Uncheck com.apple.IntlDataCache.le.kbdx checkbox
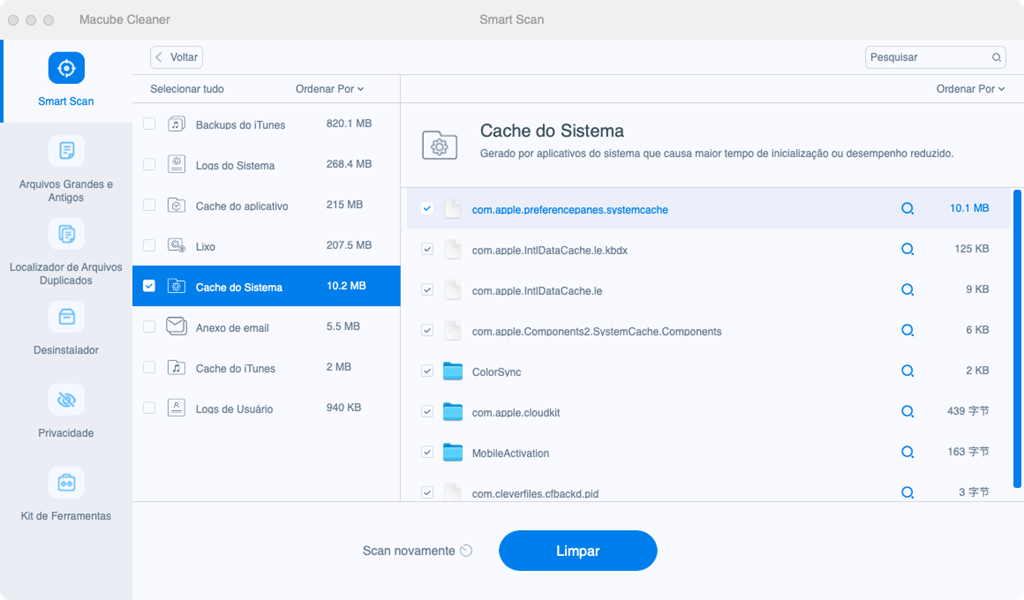Image resolution: width=1024 pixels, height=600 pixels. (427, 249)
